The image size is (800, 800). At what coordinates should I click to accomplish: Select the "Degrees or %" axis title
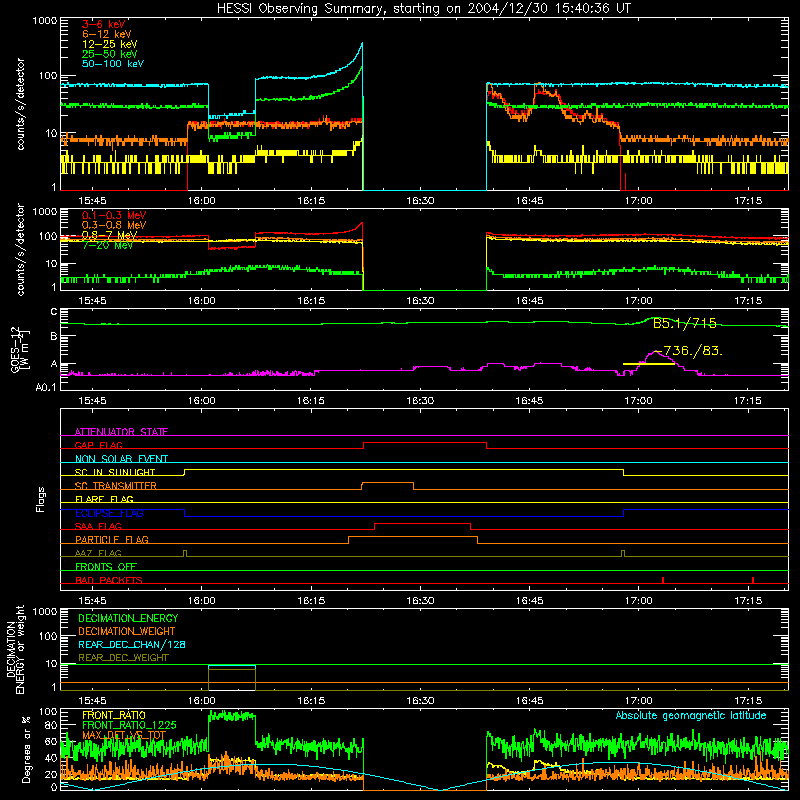click(25, 749)
